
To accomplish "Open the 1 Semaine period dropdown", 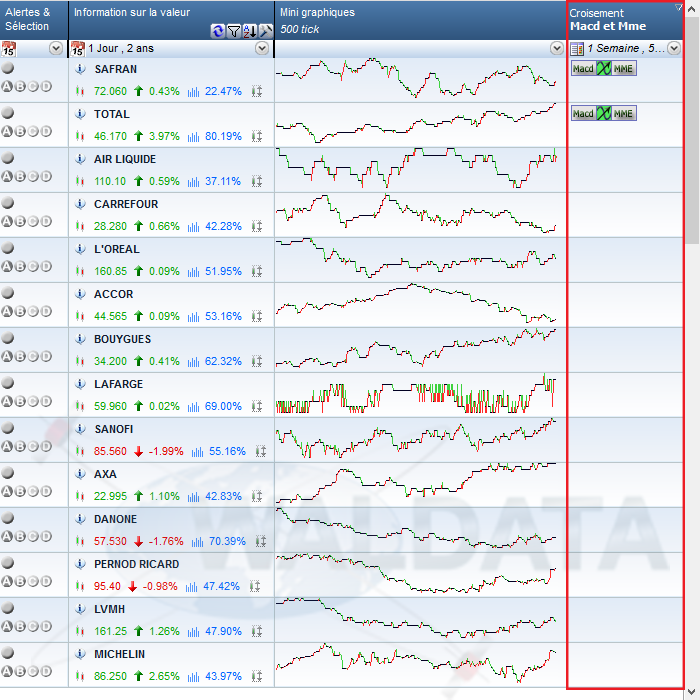I will click(x=674, y=48).
